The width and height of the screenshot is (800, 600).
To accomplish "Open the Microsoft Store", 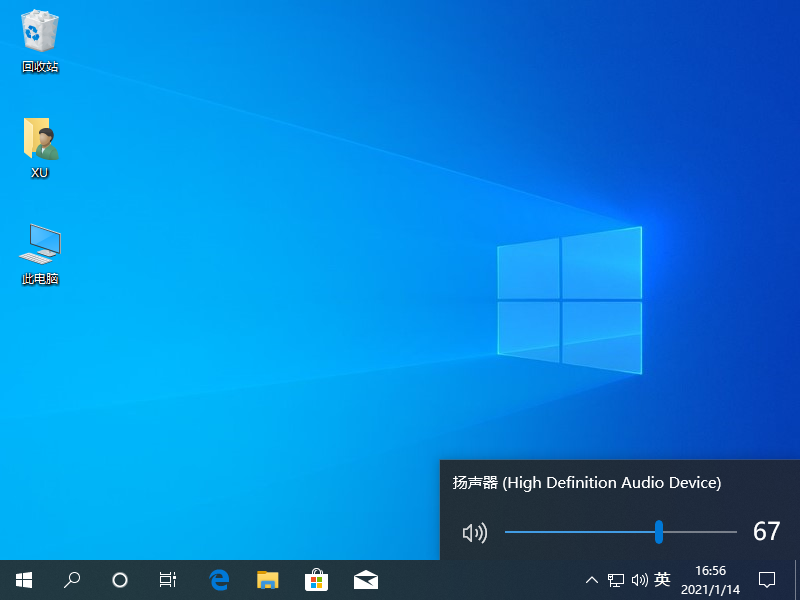I will pyautogui.click(x=316, y=580).
